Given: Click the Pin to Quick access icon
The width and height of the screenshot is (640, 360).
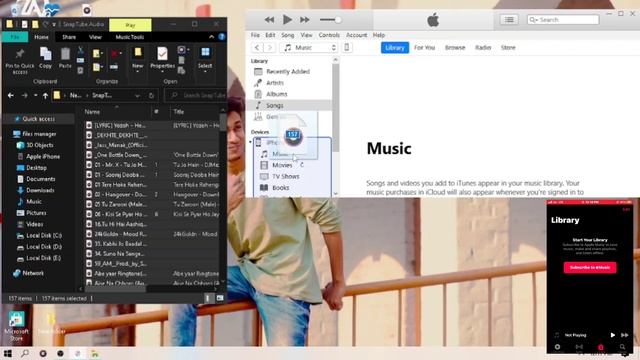Looking at the screenshot, I should click(x=20, y=54).
